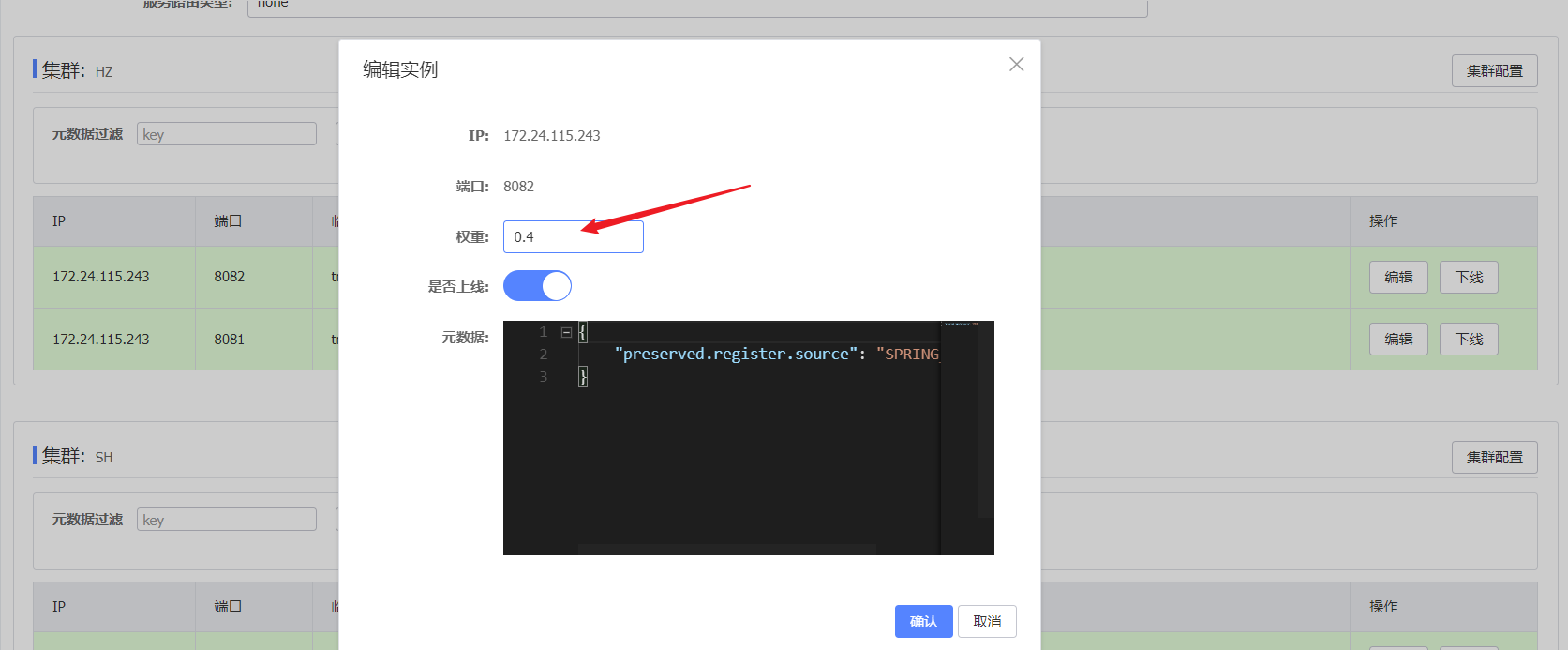This screenshot has width=1568, height=650.
Task: Select the 8081 port cell in the HZ table
Action: [254, 340]
